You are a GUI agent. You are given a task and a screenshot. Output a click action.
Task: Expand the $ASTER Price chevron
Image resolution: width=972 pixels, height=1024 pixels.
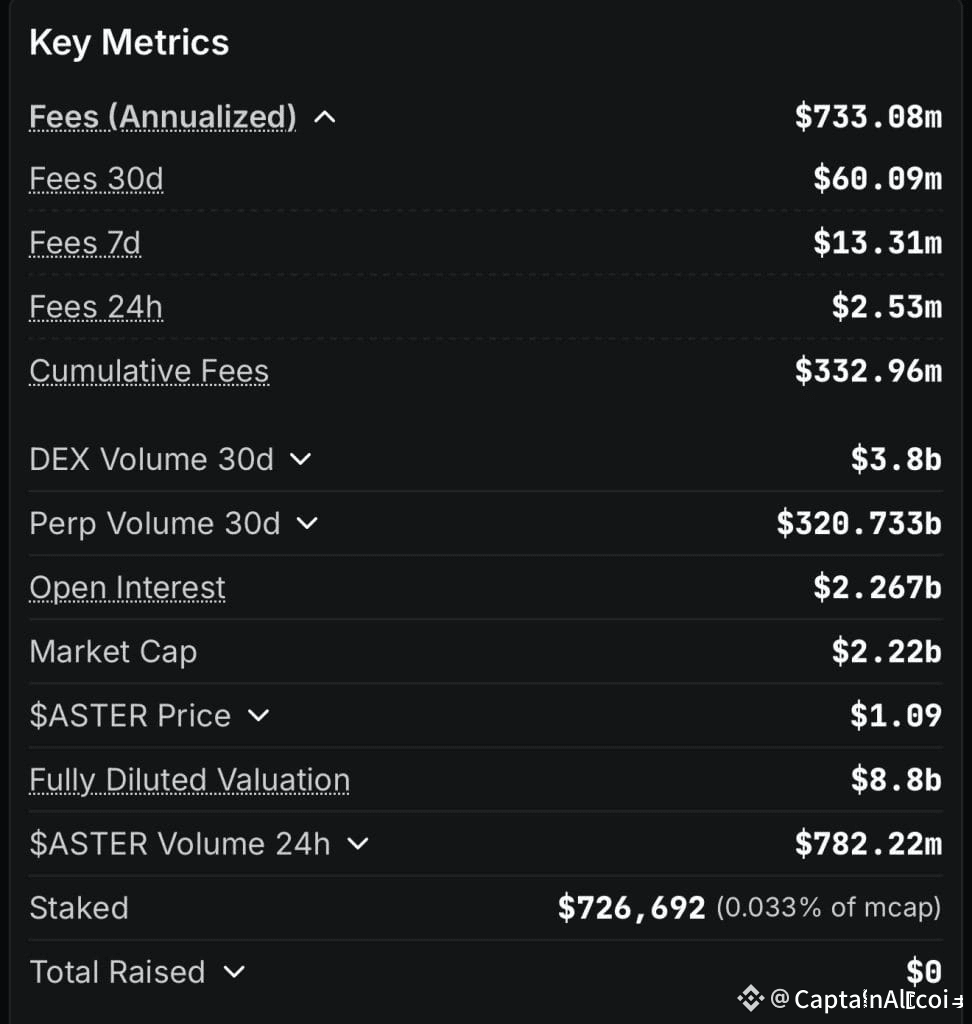pos(258,715)
